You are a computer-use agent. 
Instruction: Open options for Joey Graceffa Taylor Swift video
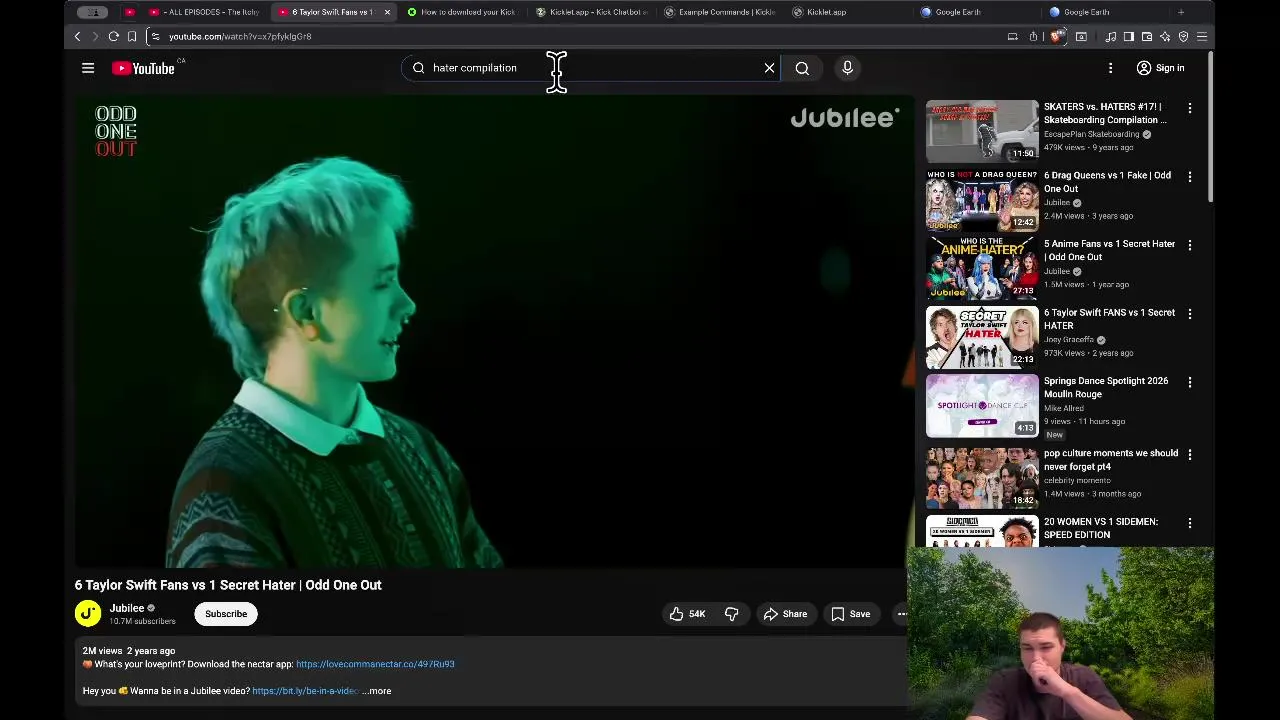pyautogui.click(x=1189, y=313)
